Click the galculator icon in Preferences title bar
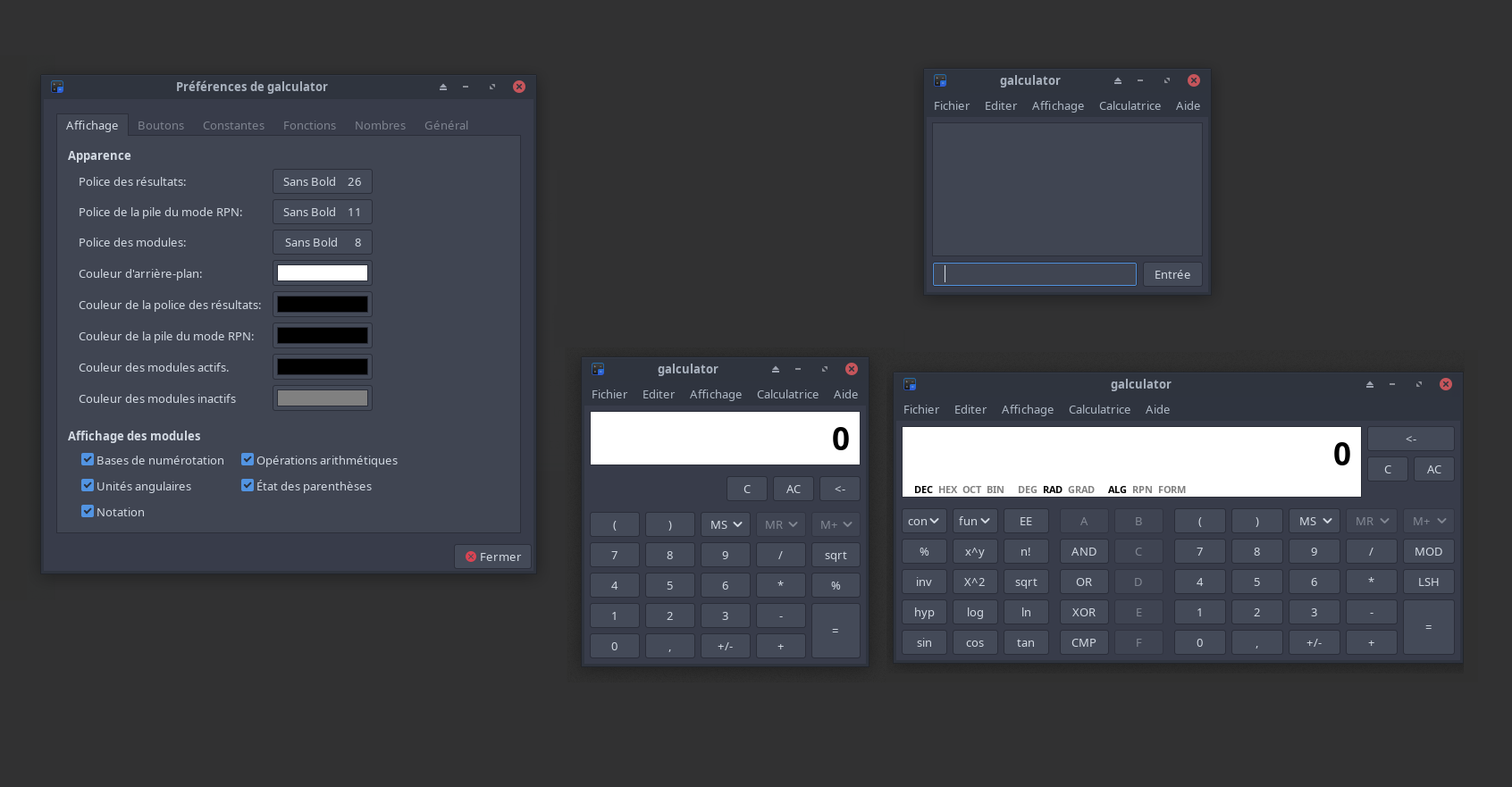The height and width of the screenshot is (787, 1512). coord(57,87)
